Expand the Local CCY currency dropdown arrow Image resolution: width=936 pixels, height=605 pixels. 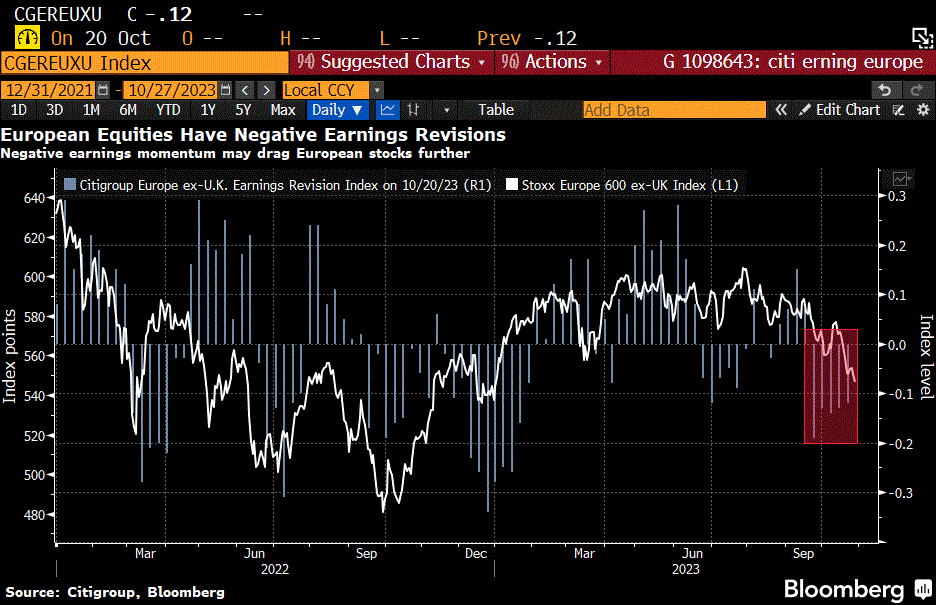[377, 90]
